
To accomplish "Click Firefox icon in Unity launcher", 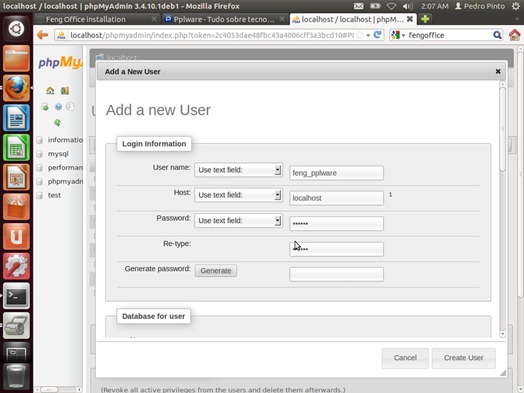I will [x=16, y=88].
